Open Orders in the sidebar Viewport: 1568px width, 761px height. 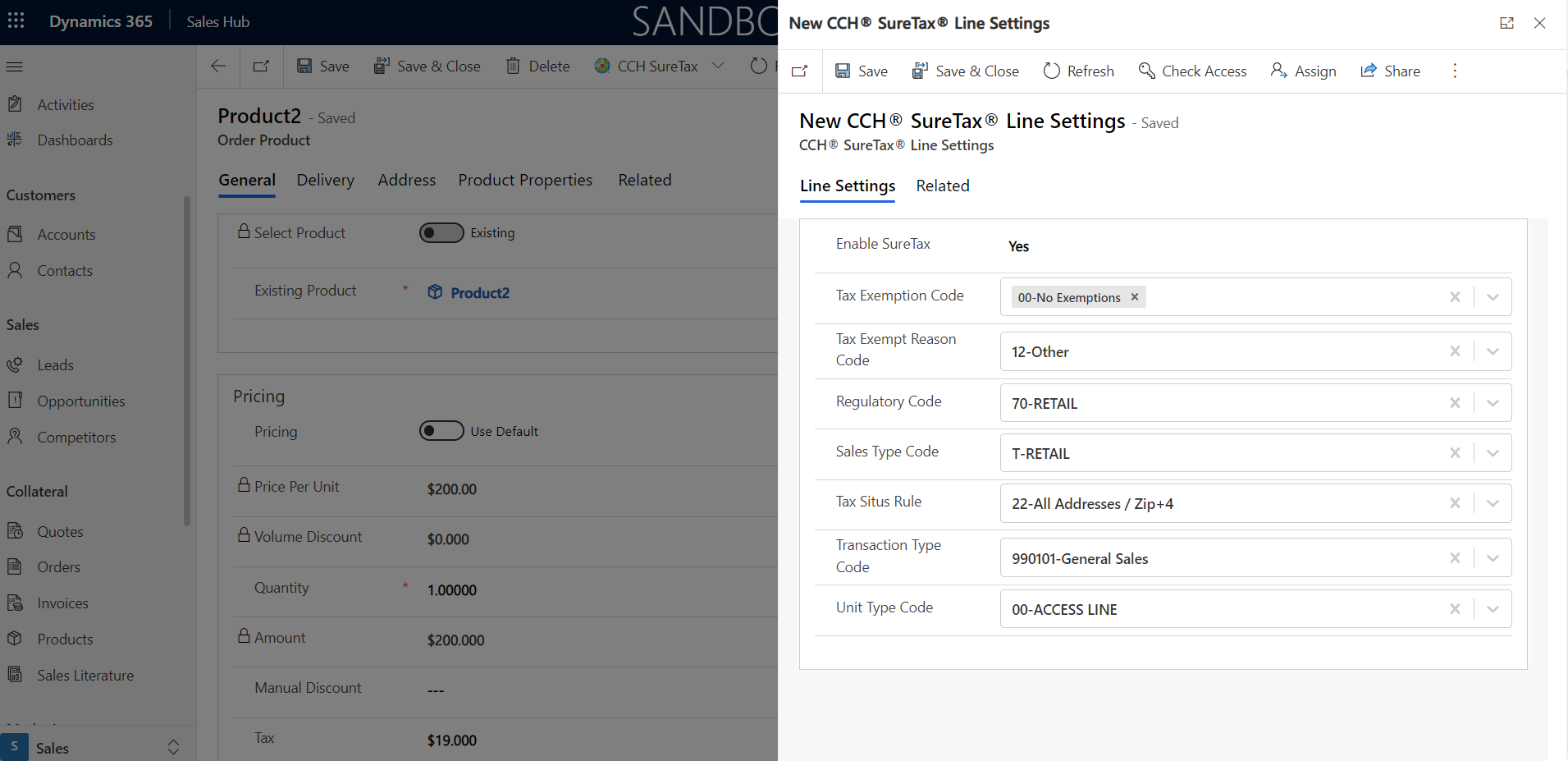(x=58, y=567)
